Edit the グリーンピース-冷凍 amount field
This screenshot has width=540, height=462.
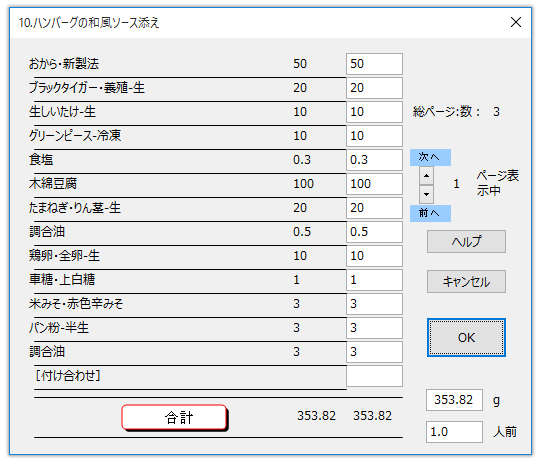(374, 136)
